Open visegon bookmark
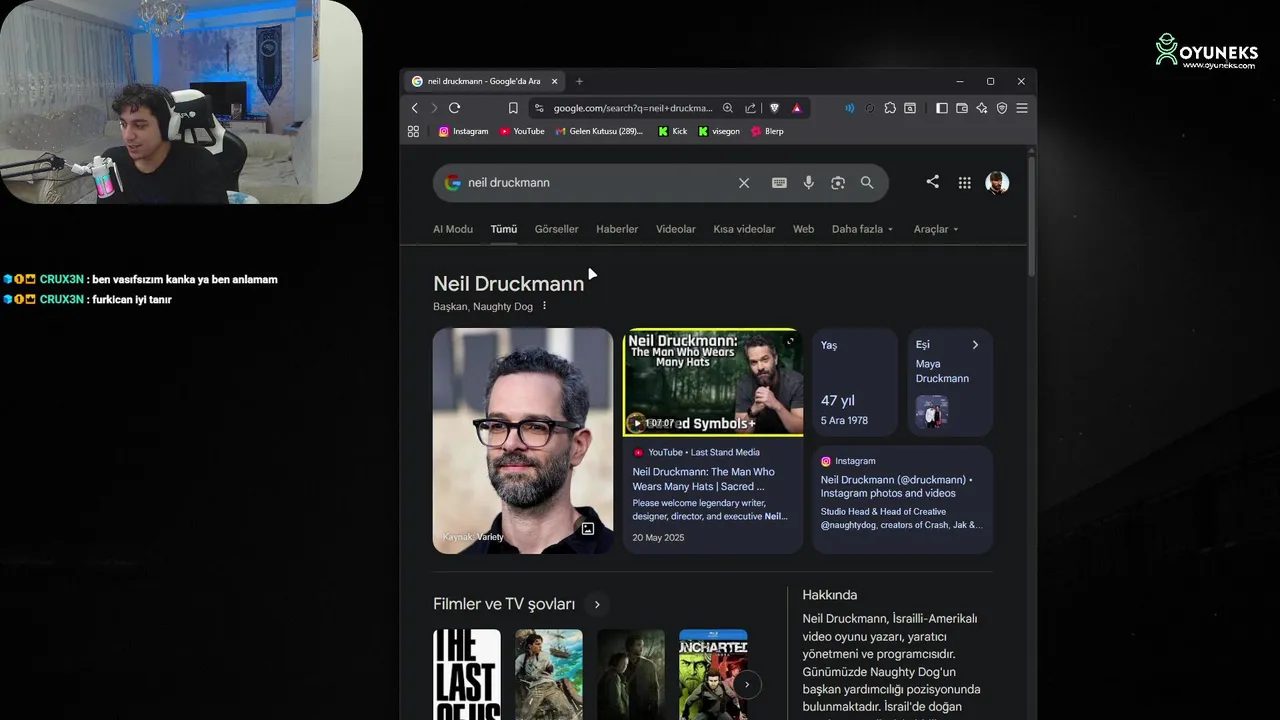This screenshot has height=720, width=1280. (x=719, y=131)
